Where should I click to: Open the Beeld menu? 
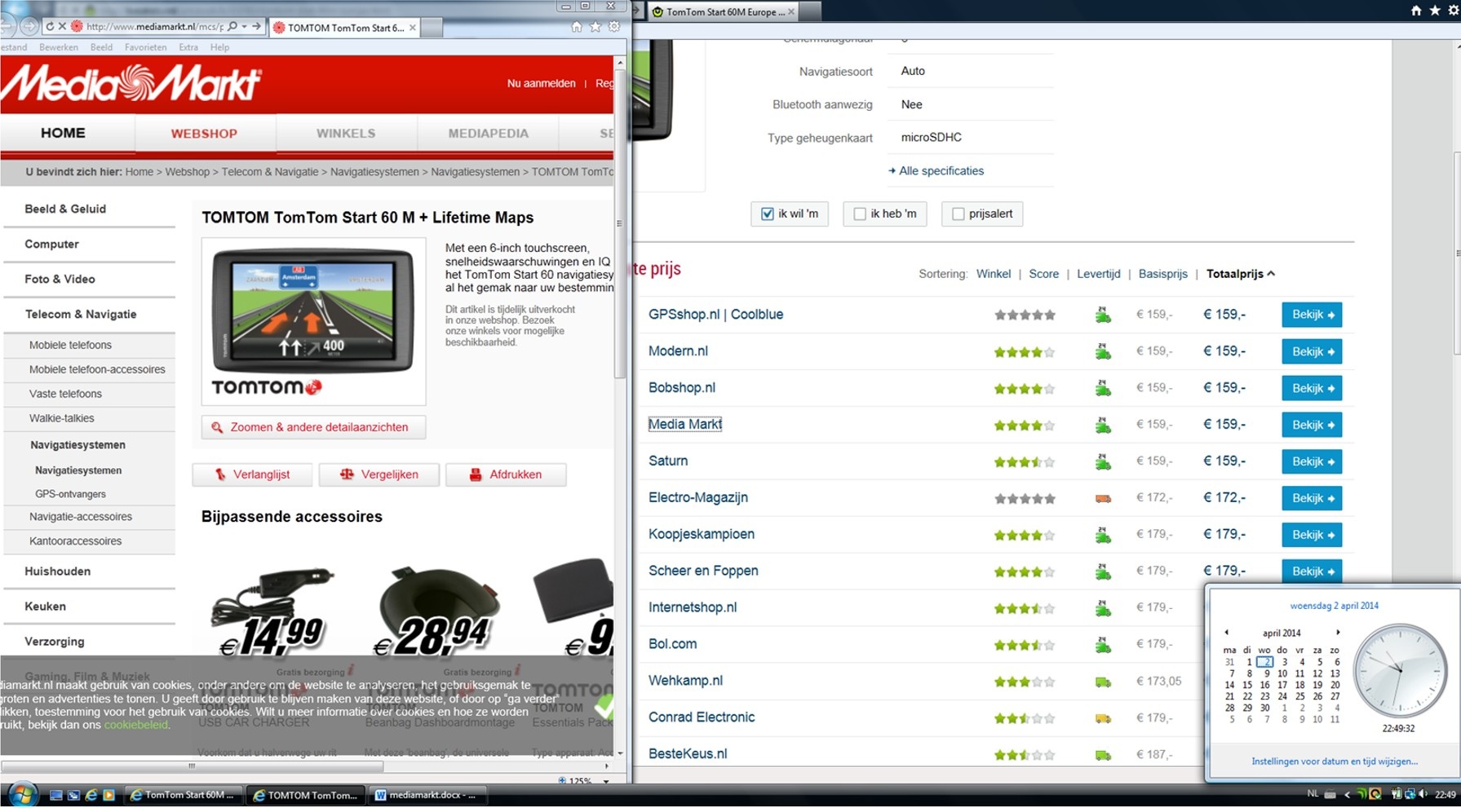tap(101, 47)
